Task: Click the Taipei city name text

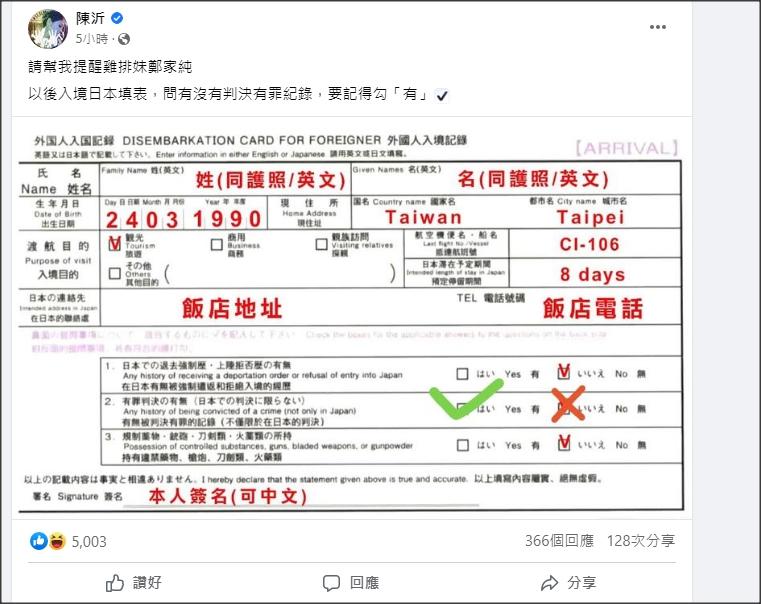Action: [591, 217]
